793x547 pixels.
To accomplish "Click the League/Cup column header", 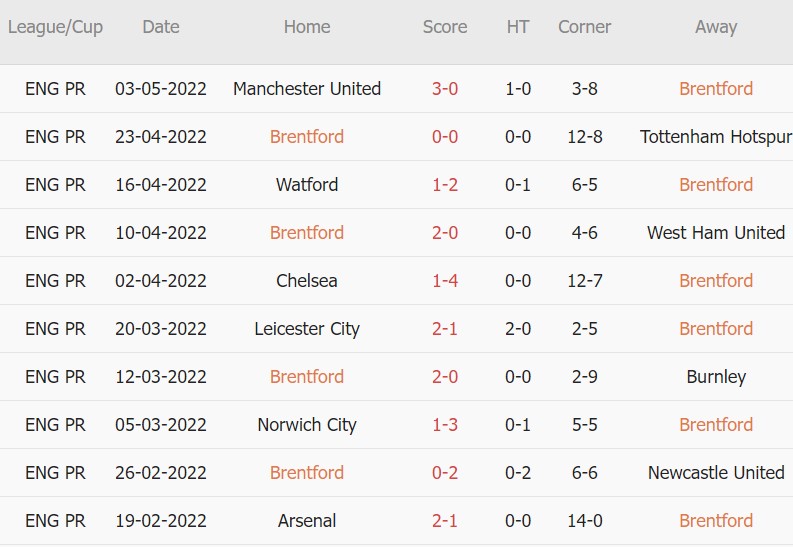I will coord(55,28).
